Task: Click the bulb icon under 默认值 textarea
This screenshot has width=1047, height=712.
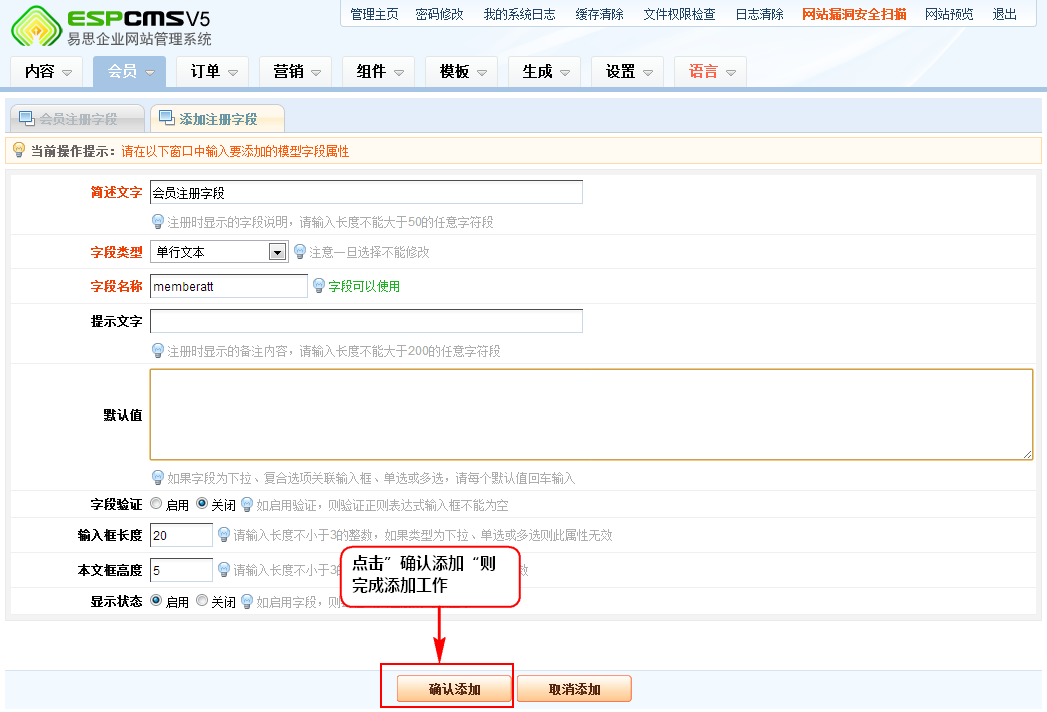Action: pos(158,478)
